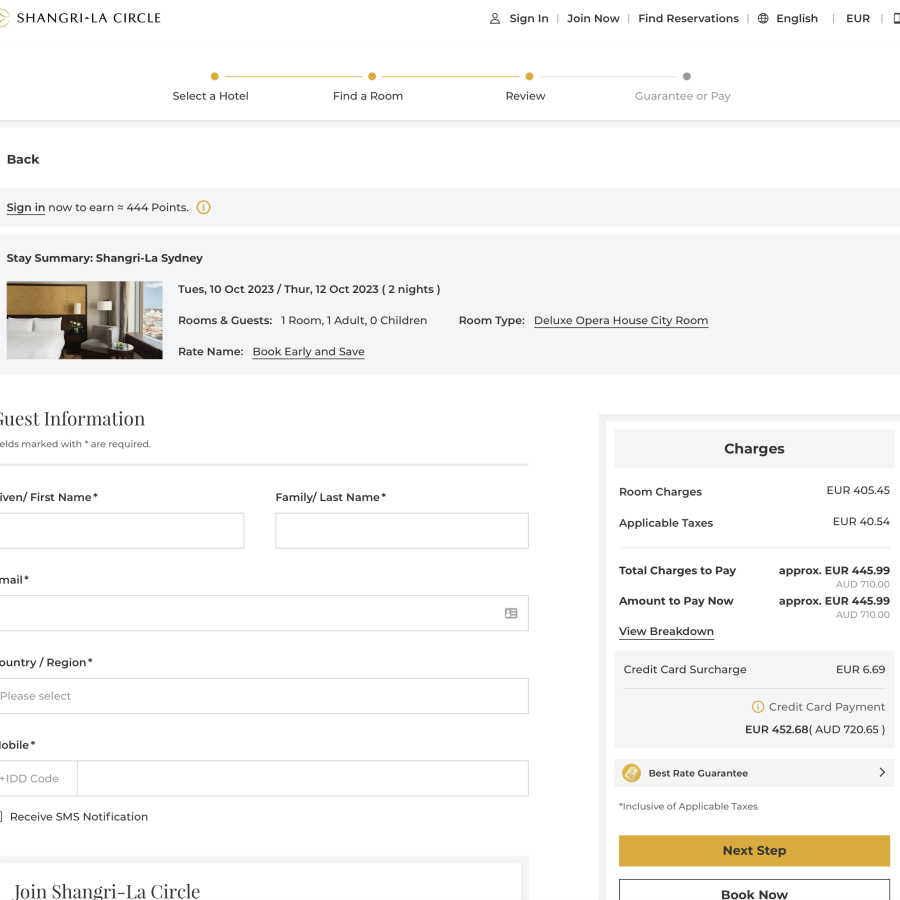Click the Family/Last Name input field
The height and width of the screenshot is (900, 900).
[x=402, y=530]
